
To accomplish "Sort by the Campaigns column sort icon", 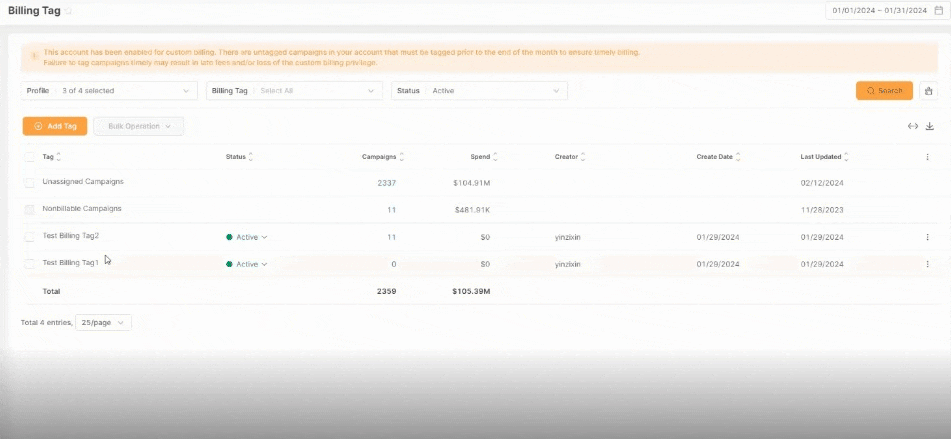I will (402, 157).
